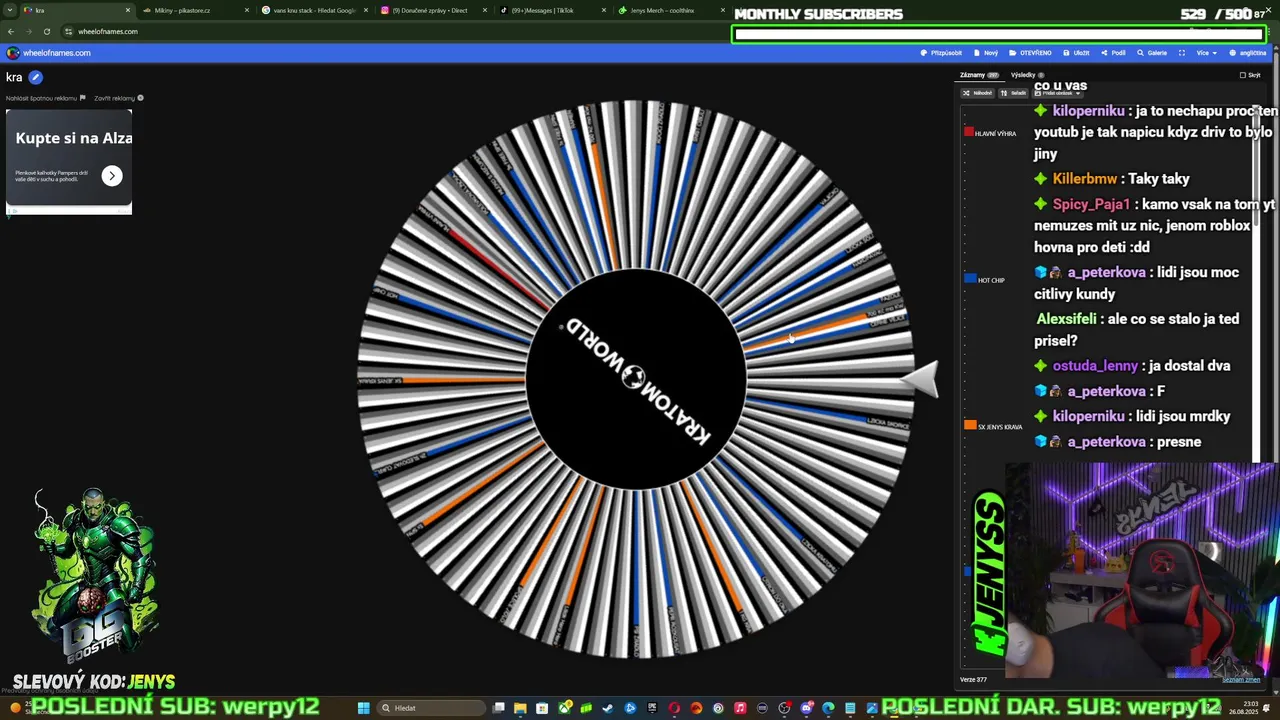
Task: Open the Windows Start menu
Action: pos(364,708)
